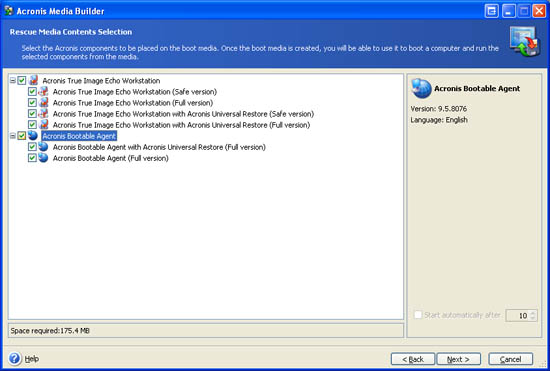Uncheck Acronis True Image Echo Workstation parent checkbox
Screen dimensions: 550x371
[22, 80]
